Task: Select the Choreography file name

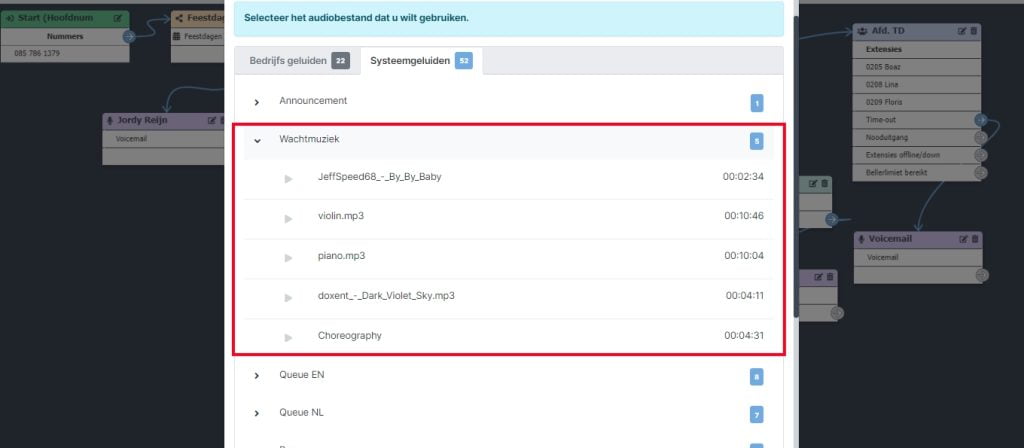Action: pos(349,336)
